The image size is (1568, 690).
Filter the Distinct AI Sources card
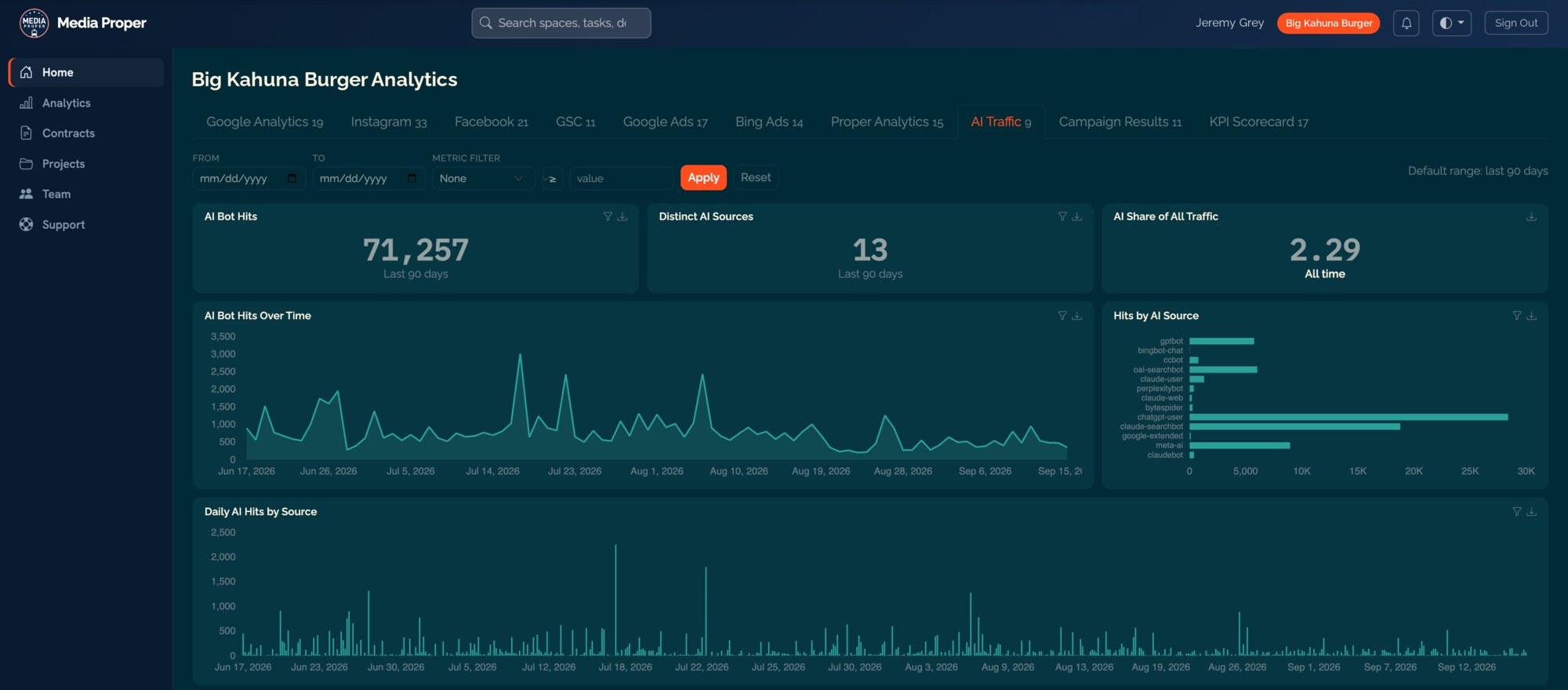coord(1062,216)
